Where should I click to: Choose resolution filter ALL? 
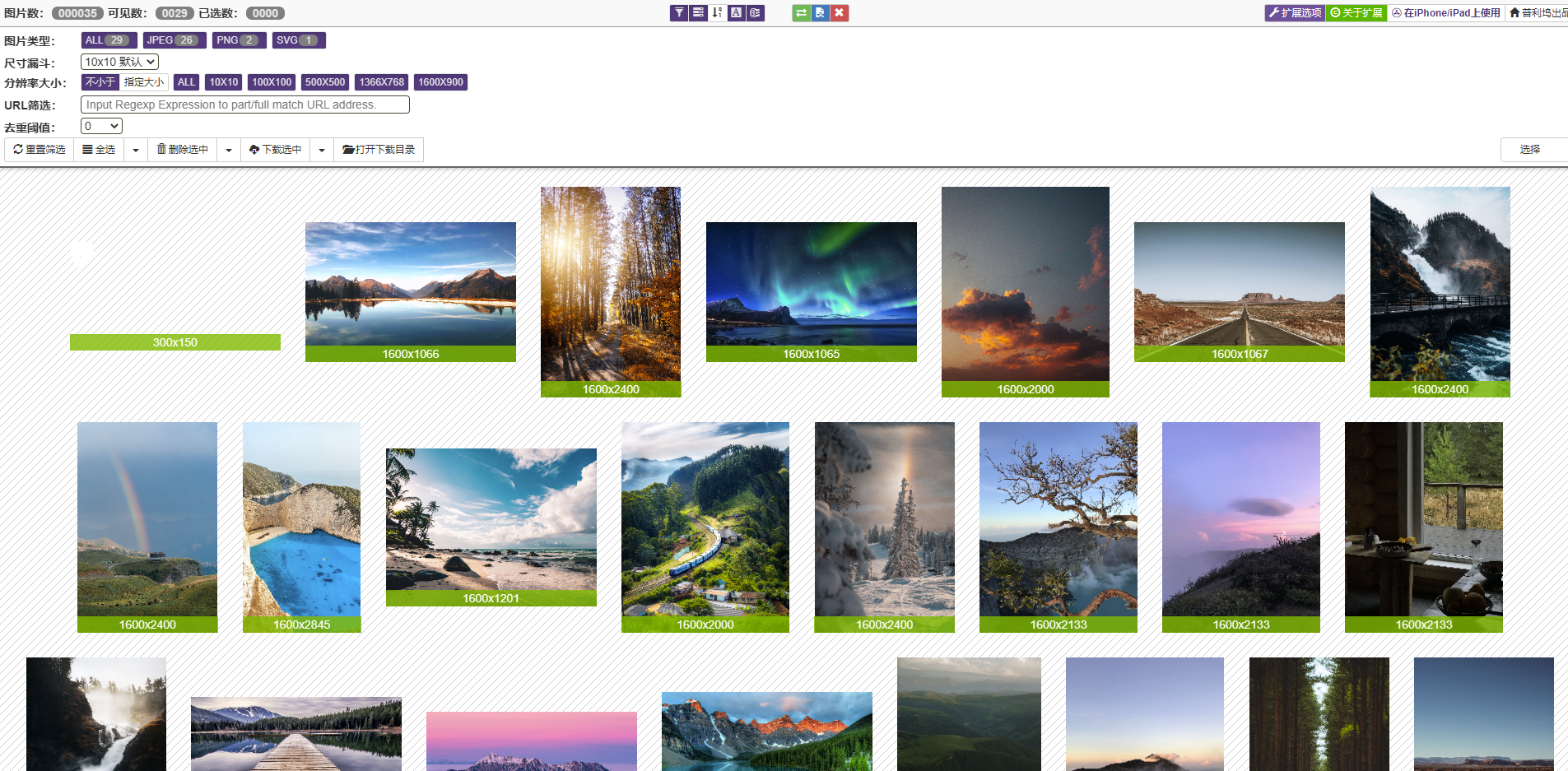187,82
